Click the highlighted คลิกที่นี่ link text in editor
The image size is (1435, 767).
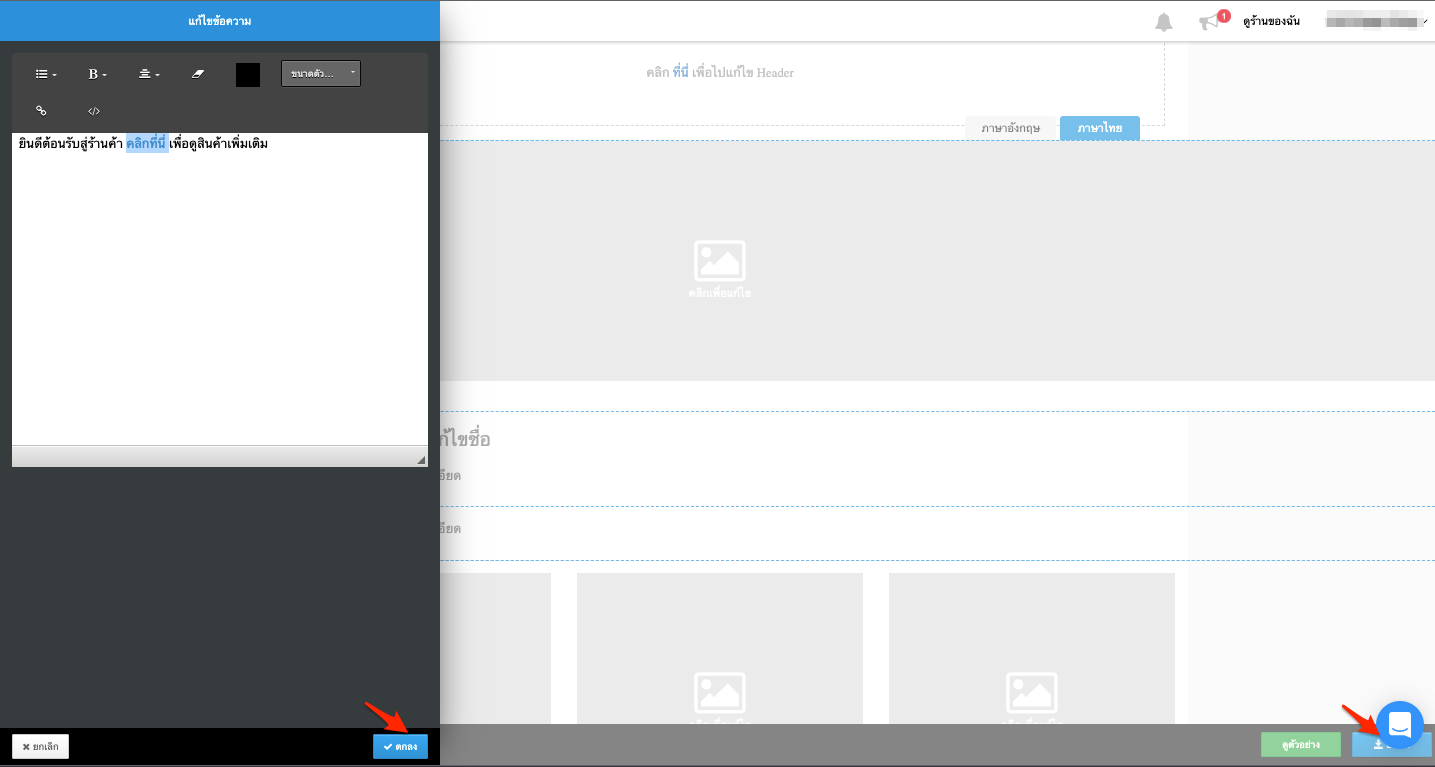[x=147, y=144]
